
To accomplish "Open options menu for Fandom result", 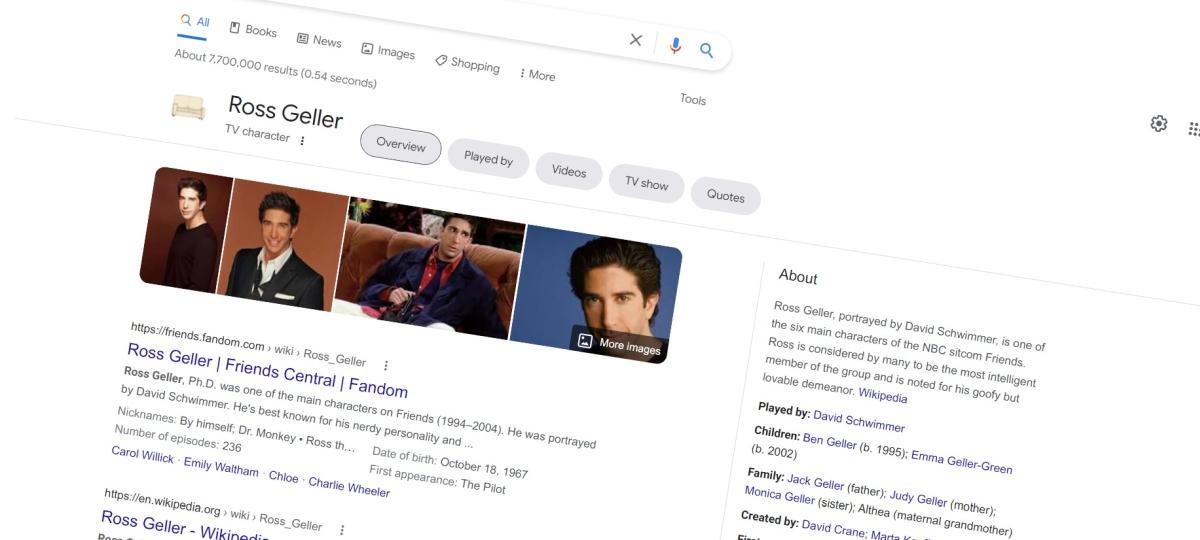I will 386,365.
